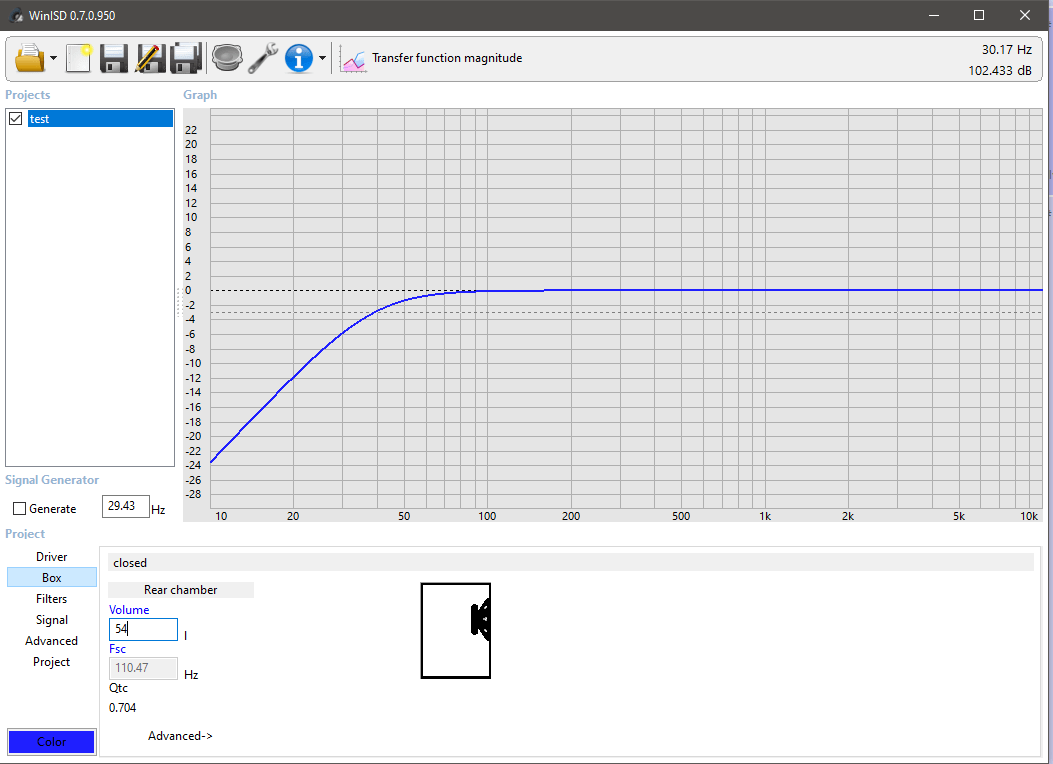Open the driver database speaker icon
This screenshot has width=1053, height=764.
click(227, 58)
